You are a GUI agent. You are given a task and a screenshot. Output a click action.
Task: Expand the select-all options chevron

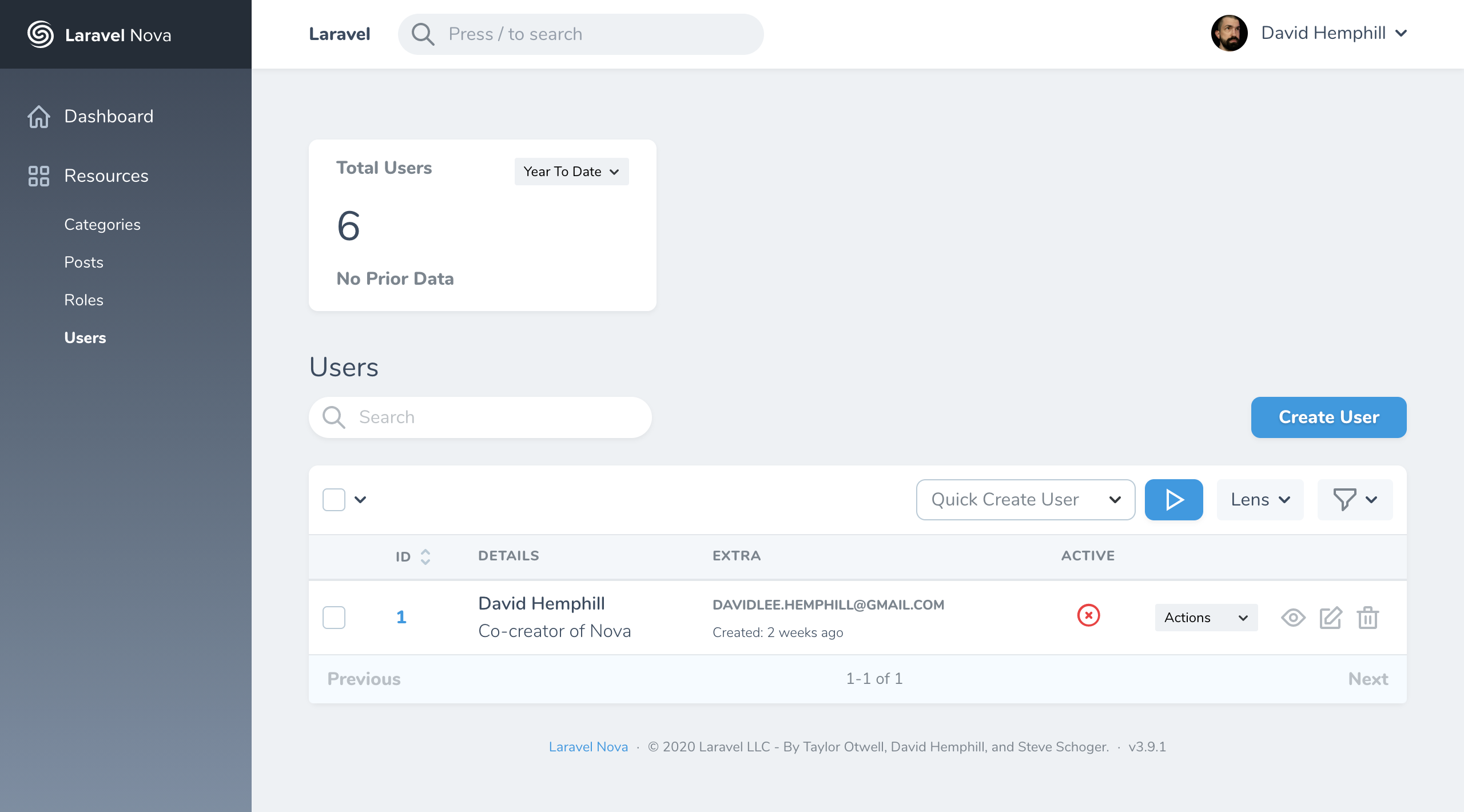pos(360,500)
